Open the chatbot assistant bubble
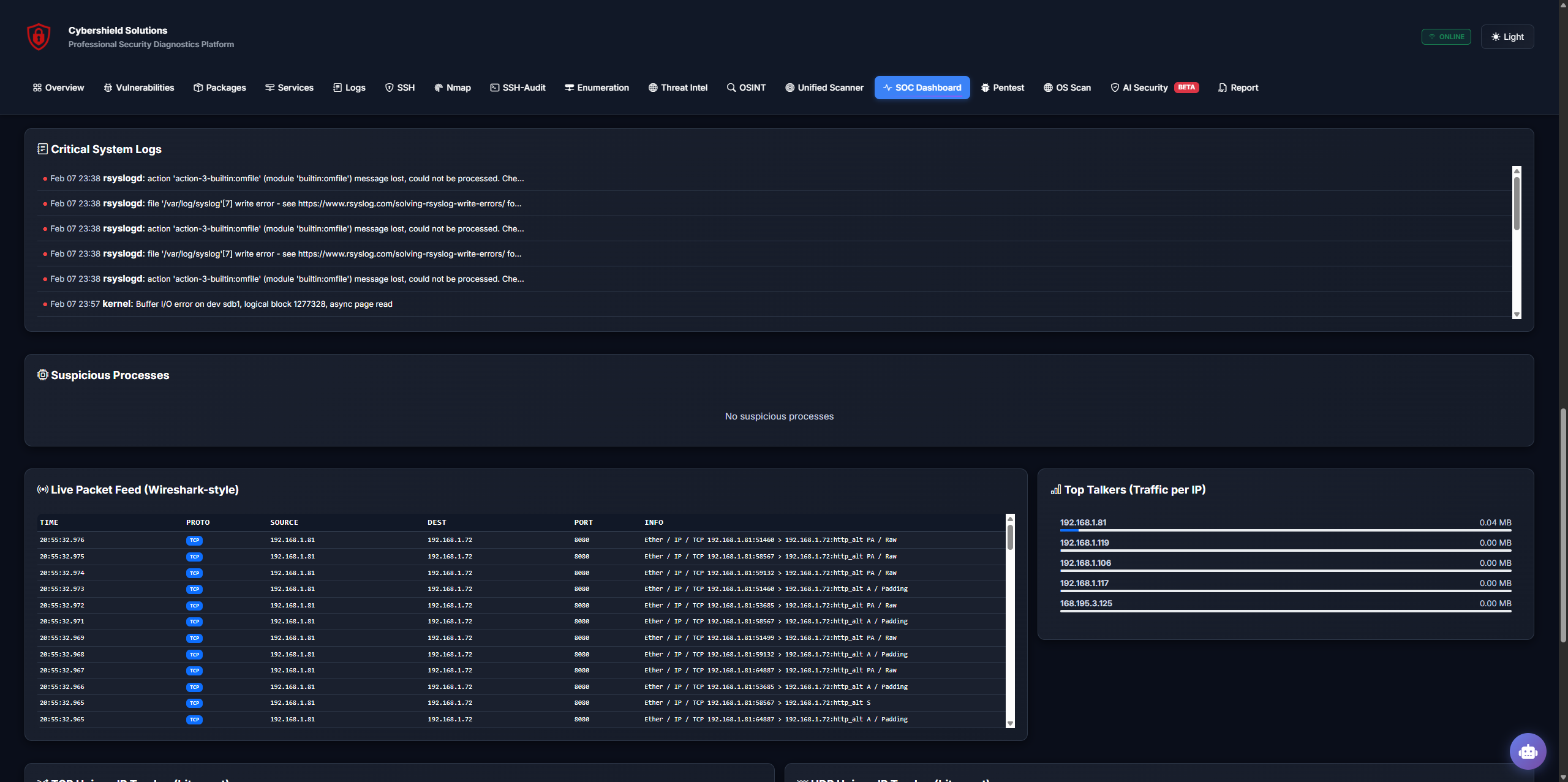1568x782 pixels. (1528, 751)
